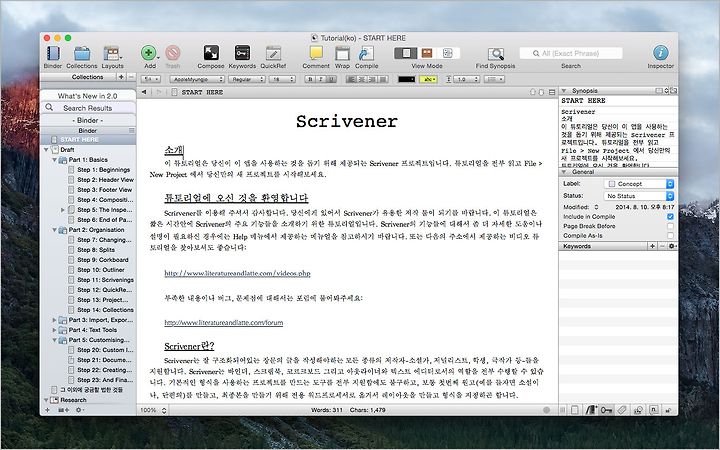720x450 pixels.
Task: Align text left in format bar
Action: click(x=351, y=79)
